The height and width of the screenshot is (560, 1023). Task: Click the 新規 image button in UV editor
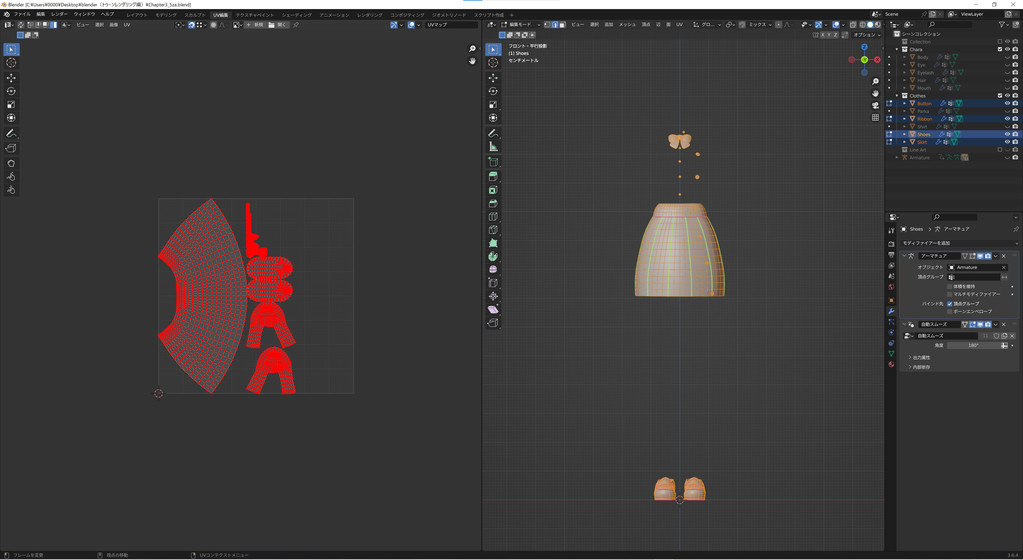click(x=256, y=25)
